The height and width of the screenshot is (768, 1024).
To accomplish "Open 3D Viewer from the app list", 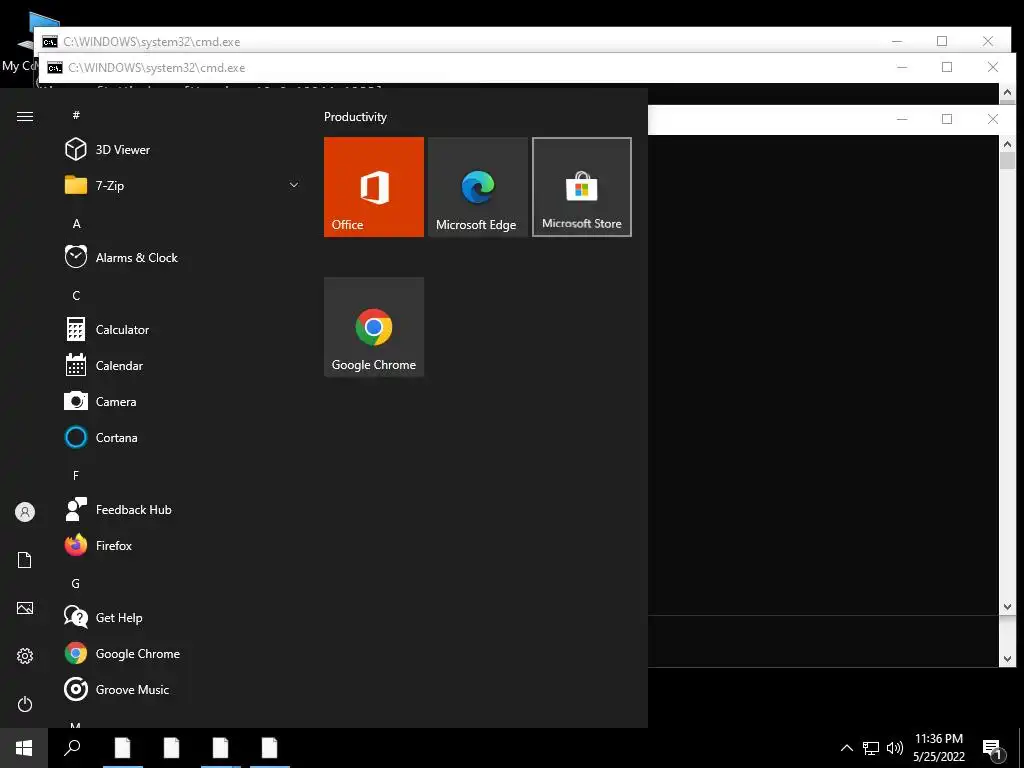I will [183, 150].
